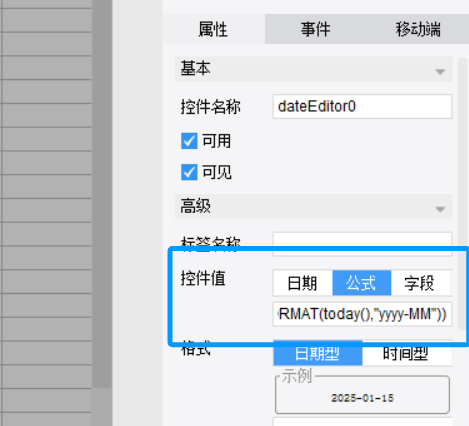Image resolution: width=469 pixels, height=426 pixels.
Task: Choose 时间型 format
Action: tap(406, 353)
